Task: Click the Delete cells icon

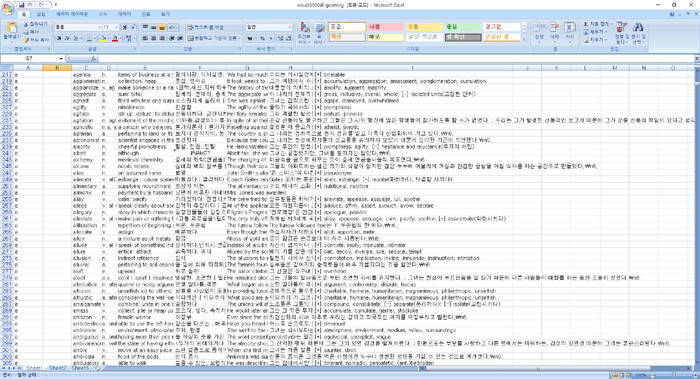Action: [x=554, y=31]
